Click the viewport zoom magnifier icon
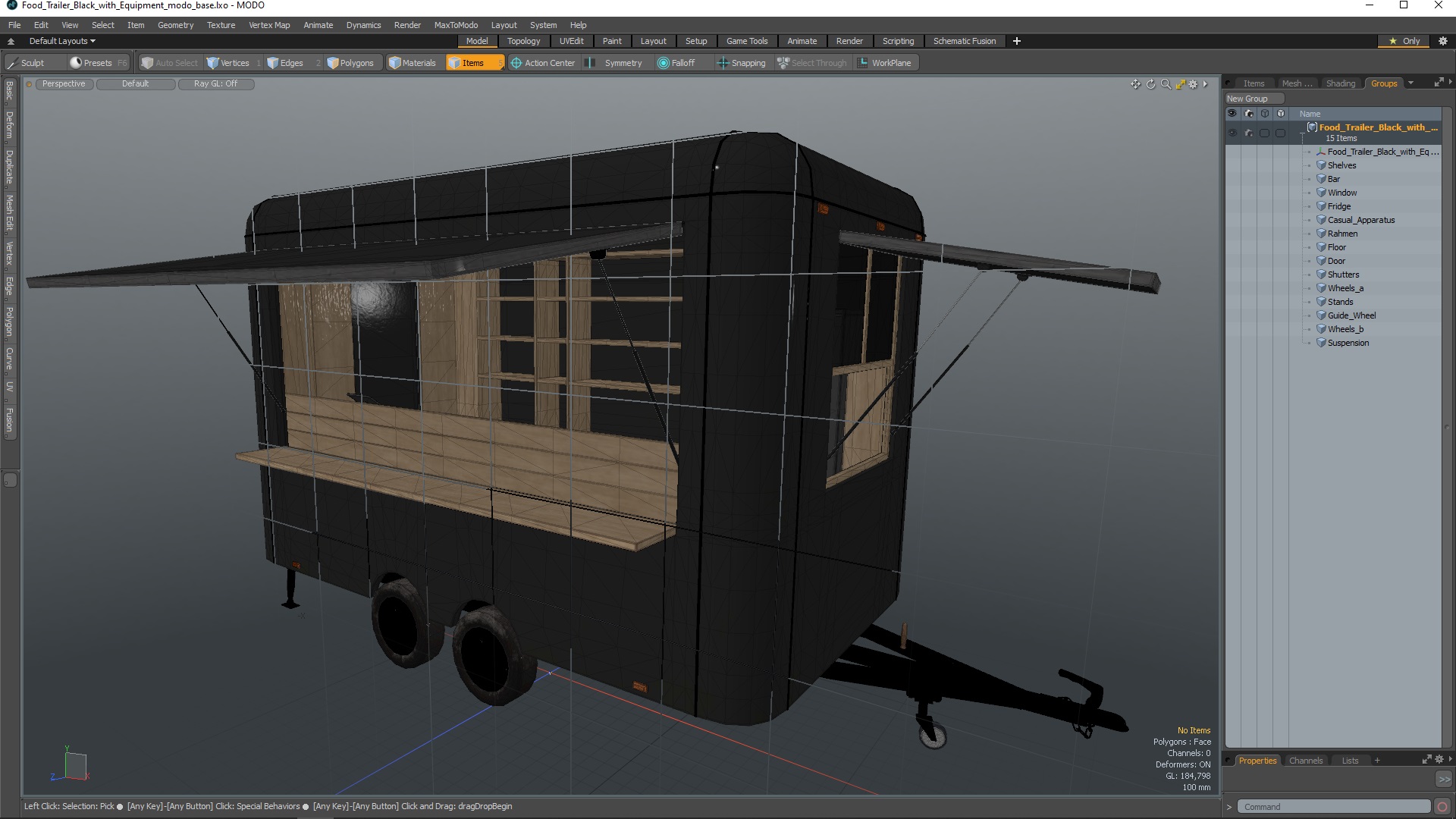The height and width of the screenshot is (819, 1456). (1166, 84)
